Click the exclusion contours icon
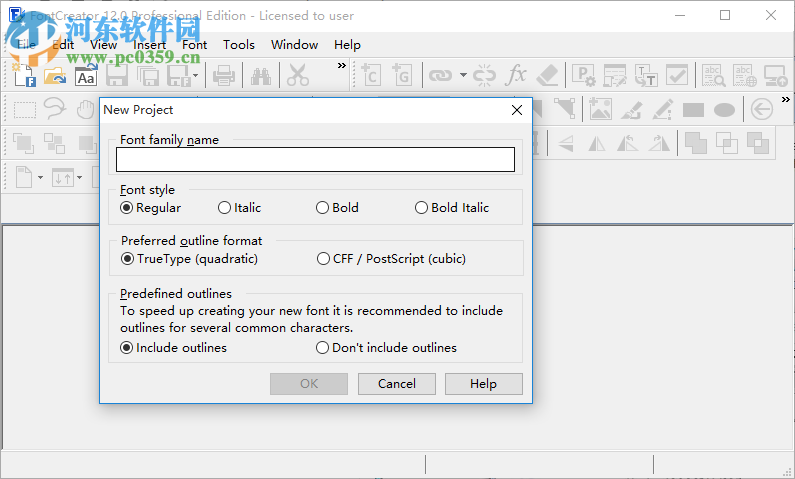795x479 pixels. [757, 143]
